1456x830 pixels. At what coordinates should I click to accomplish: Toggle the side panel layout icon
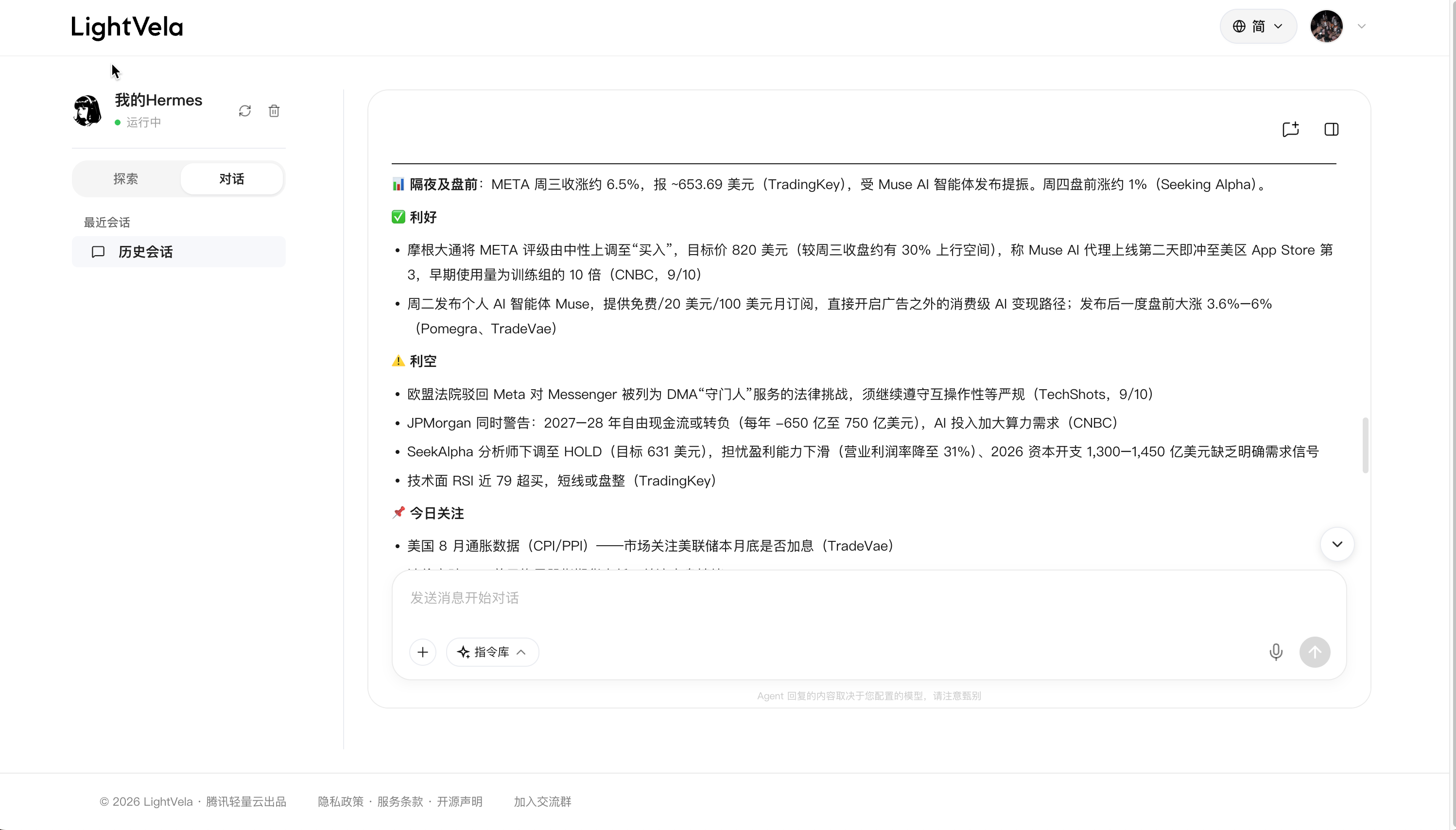click(x=1331, y=129)
